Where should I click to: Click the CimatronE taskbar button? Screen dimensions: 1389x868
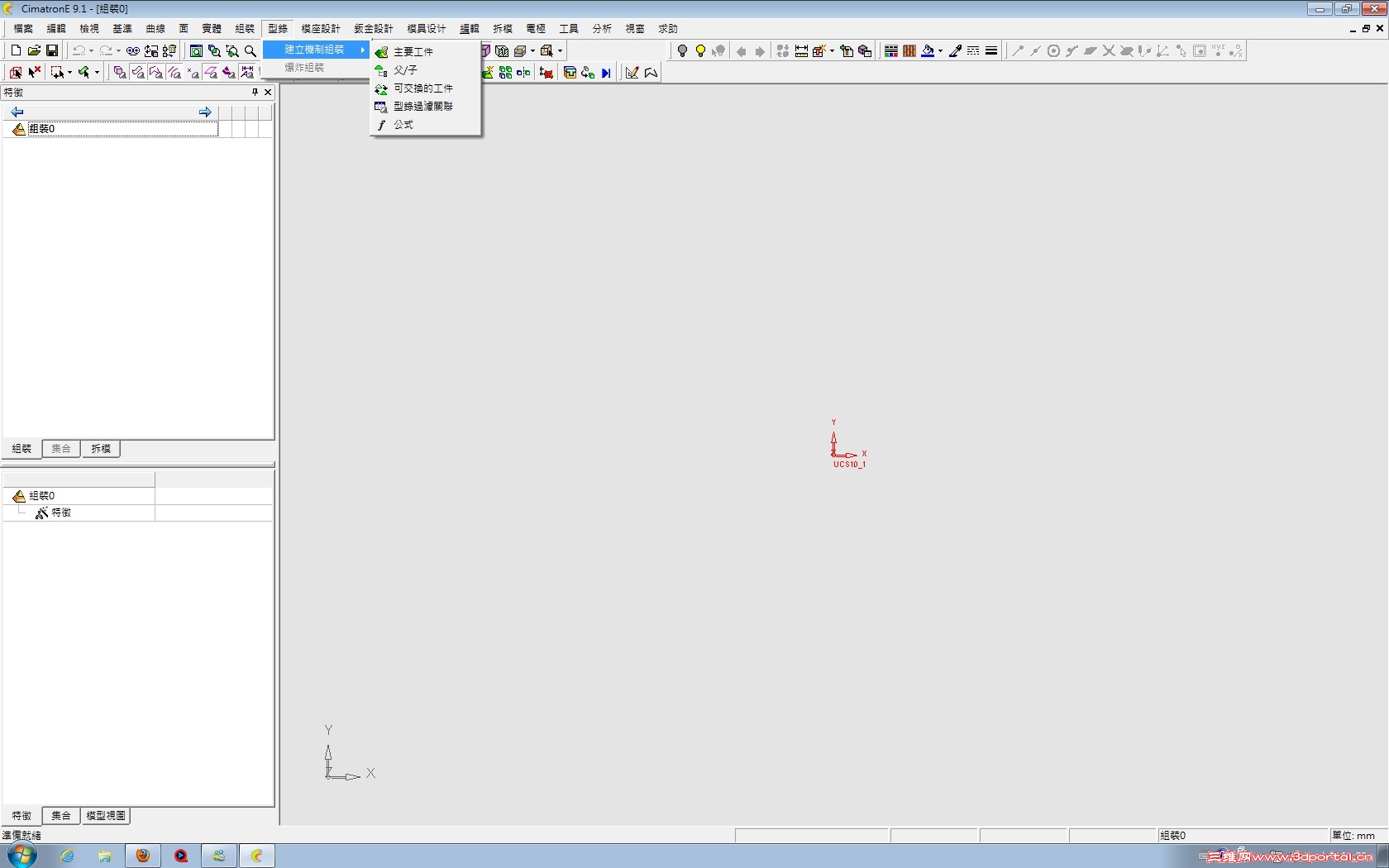click(257, 856)
